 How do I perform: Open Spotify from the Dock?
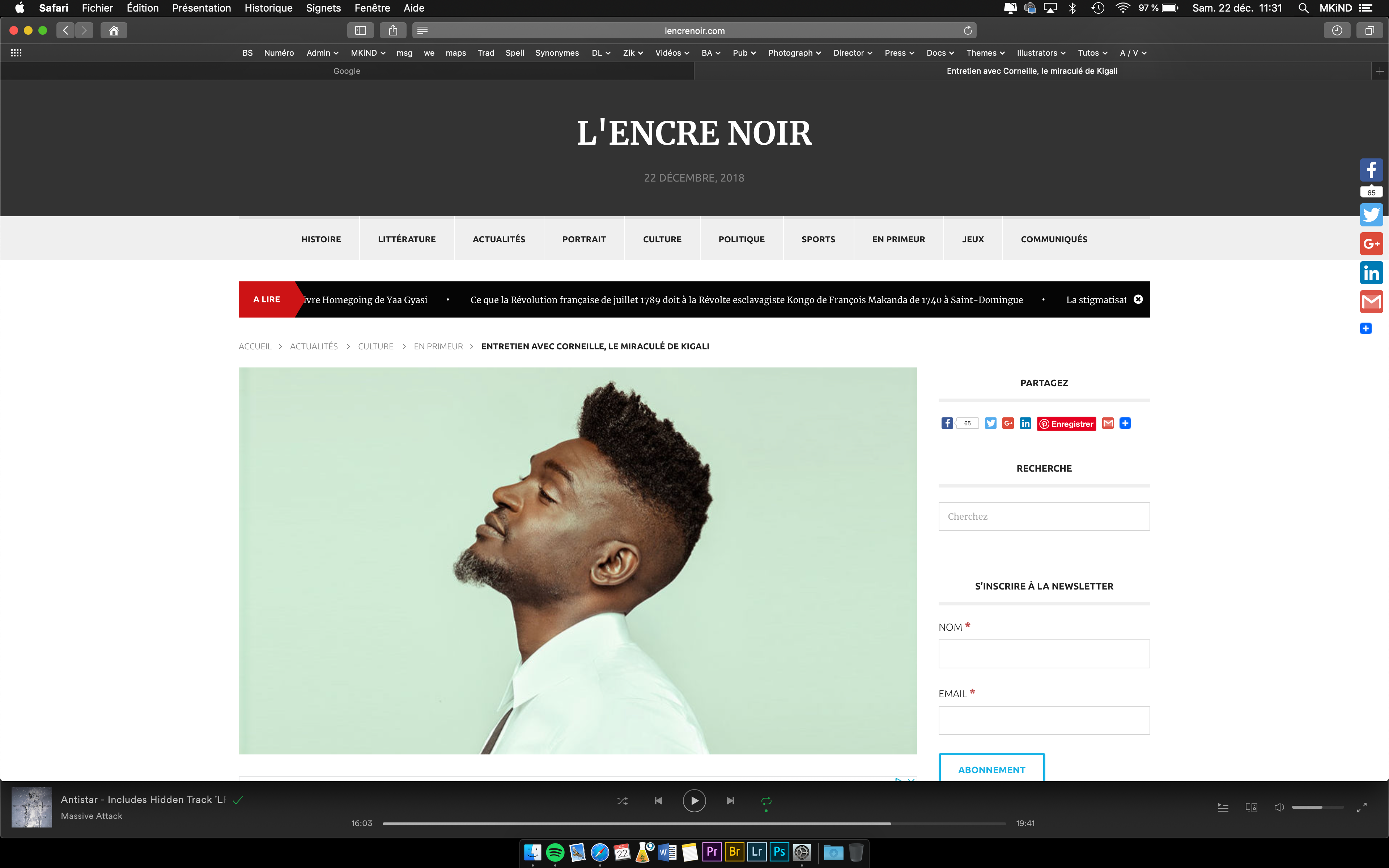click(555, 852)
